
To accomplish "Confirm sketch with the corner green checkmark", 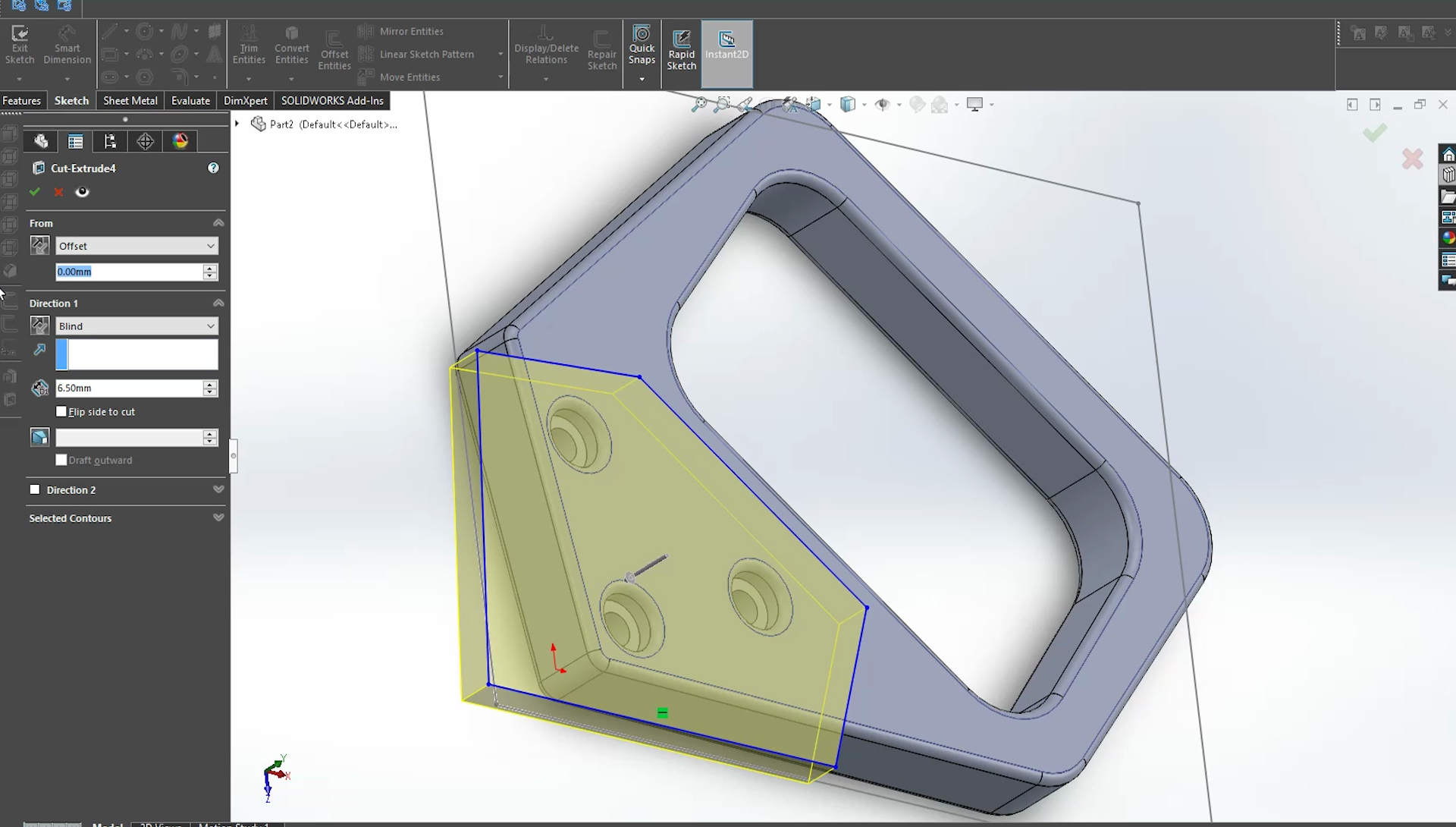I will (x=1374, y=134).
